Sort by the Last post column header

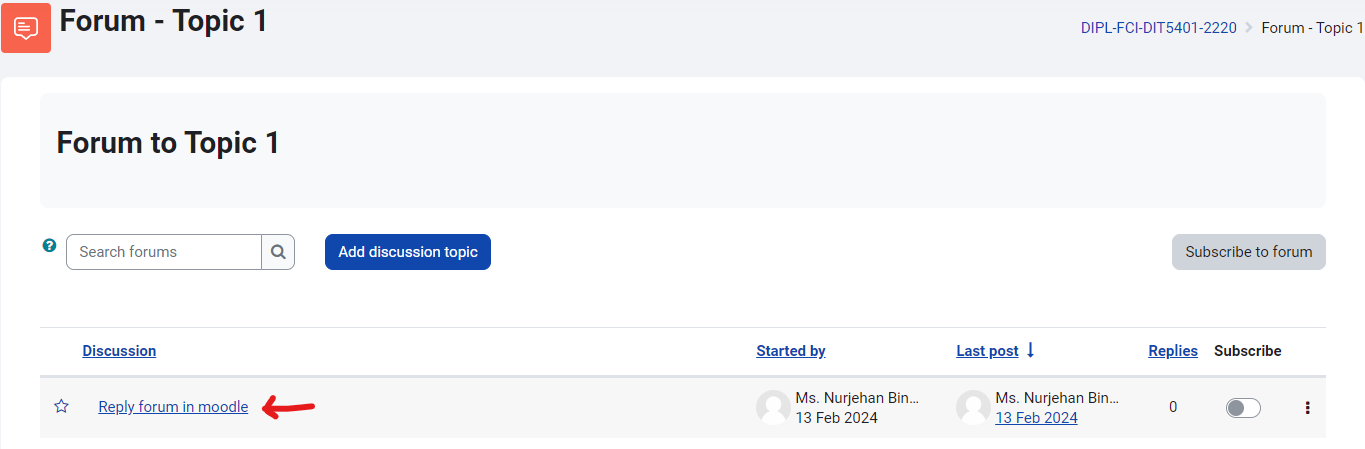(x=987, y=351)
